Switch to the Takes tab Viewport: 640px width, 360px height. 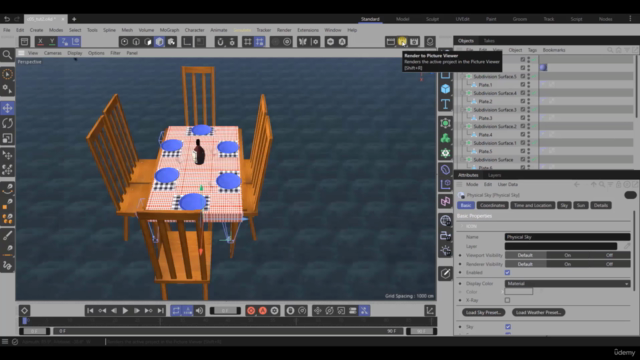(489, 41)
